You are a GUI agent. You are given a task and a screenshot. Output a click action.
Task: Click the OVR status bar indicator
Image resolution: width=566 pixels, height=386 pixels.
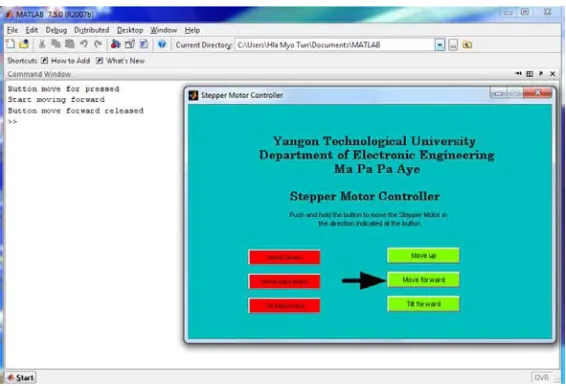click(x=541, y=378)
